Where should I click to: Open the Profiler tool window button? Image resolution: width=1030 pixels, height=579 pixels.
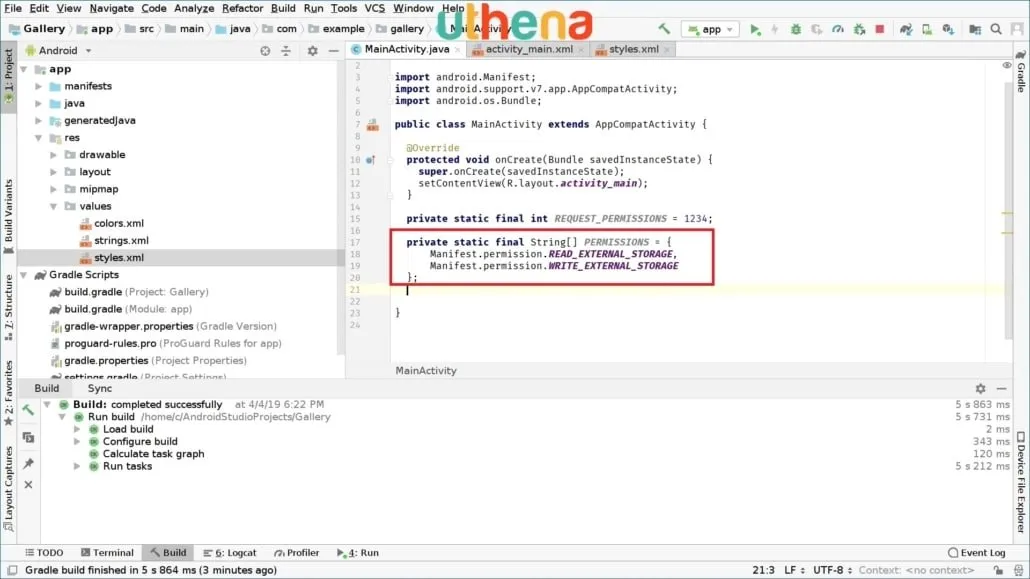296,553
